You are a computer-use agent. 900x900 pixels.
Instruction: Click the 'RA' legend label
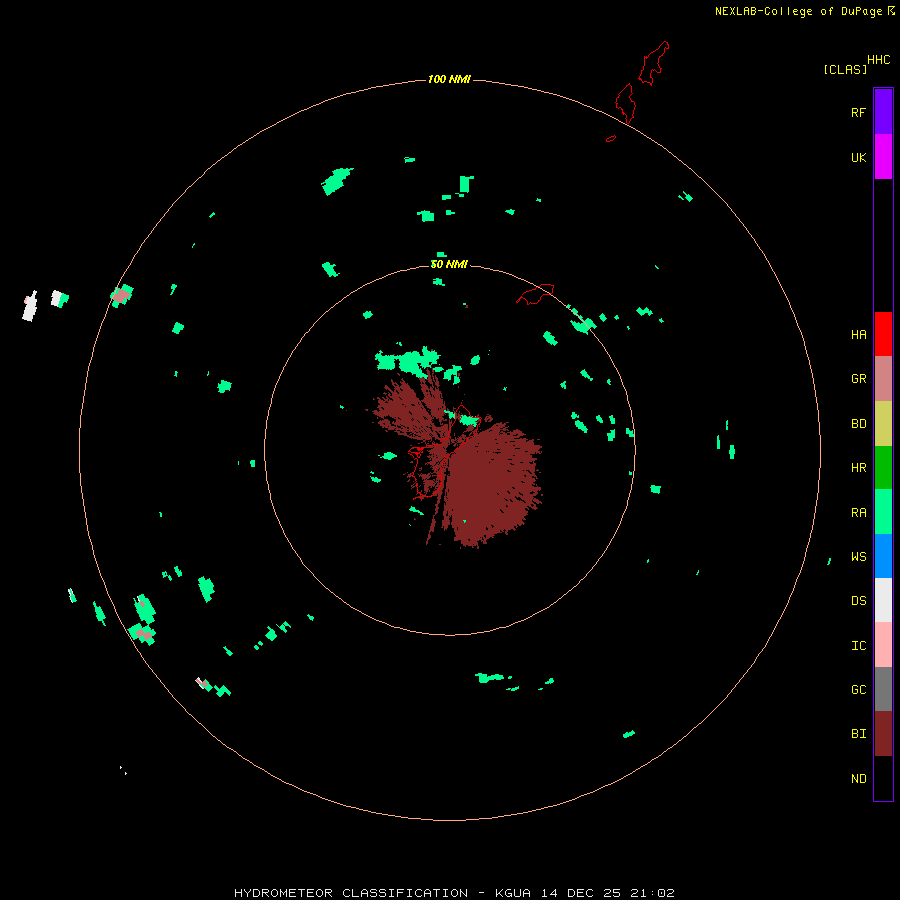tap(858, 513)
